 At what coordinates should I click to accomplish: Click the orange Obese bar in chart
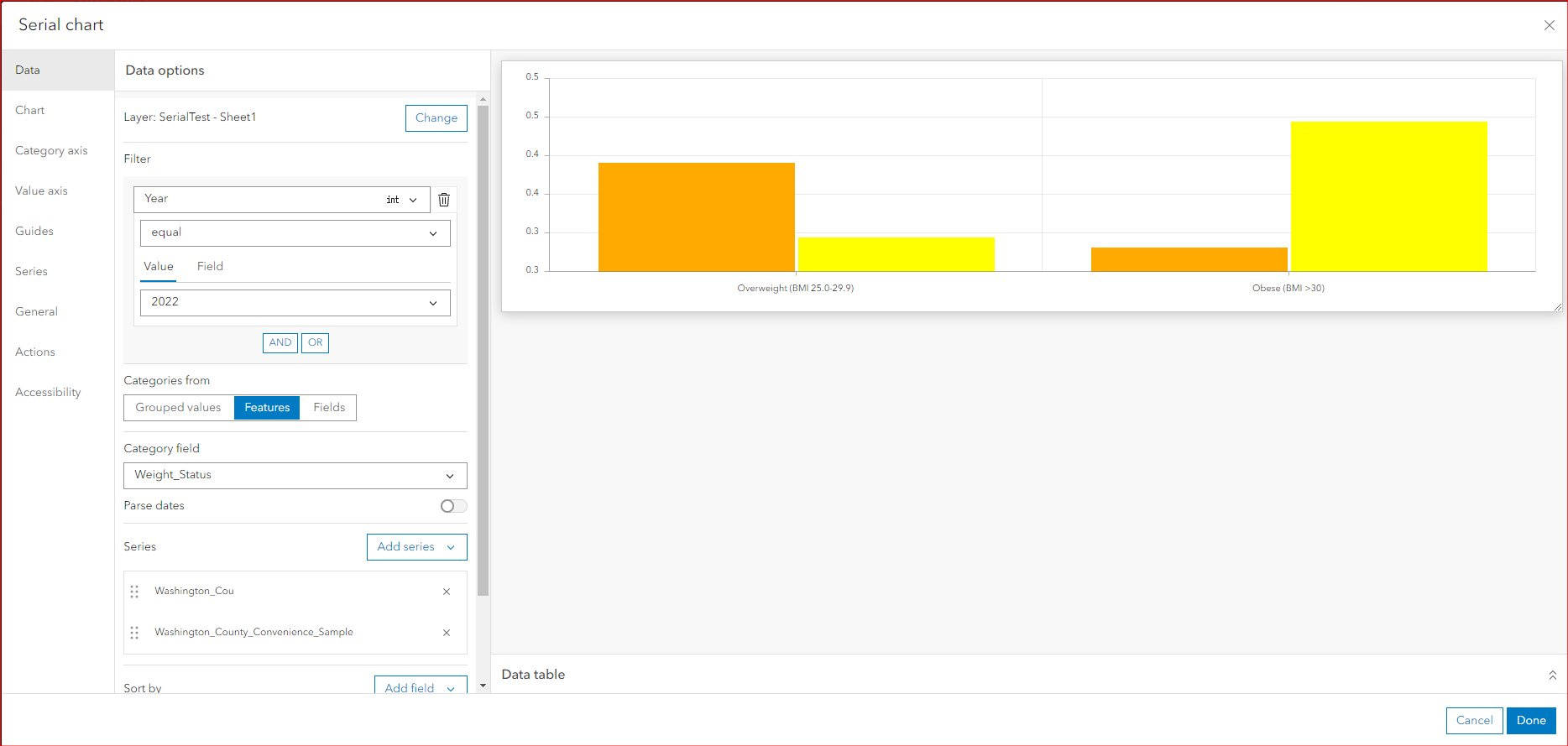click(1189, 259)
